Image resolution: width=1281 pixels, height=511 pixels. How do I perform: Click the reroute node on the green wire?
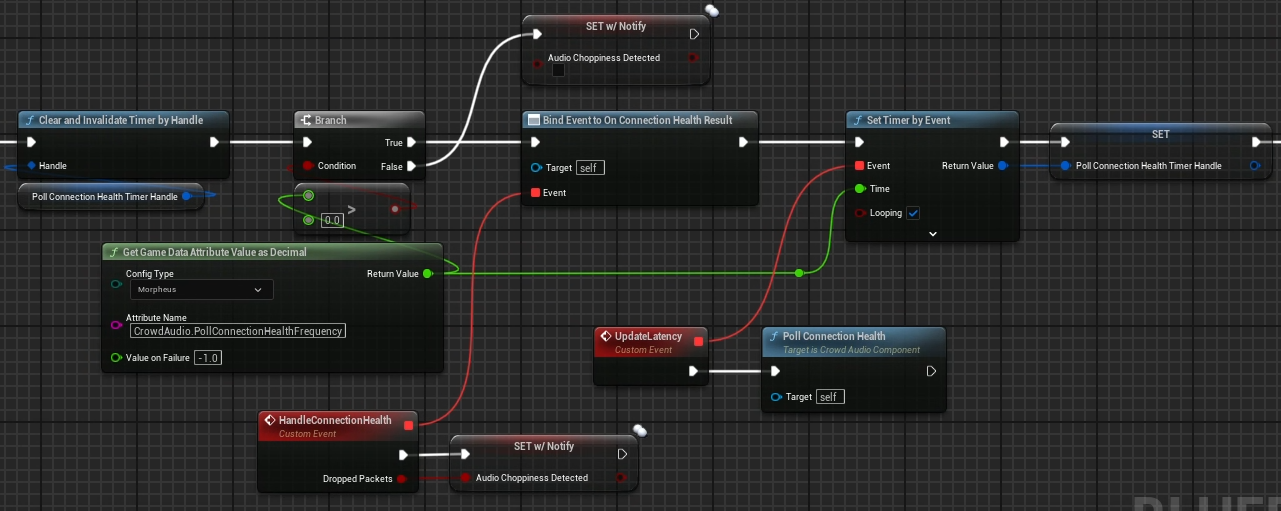pos(799,273)
